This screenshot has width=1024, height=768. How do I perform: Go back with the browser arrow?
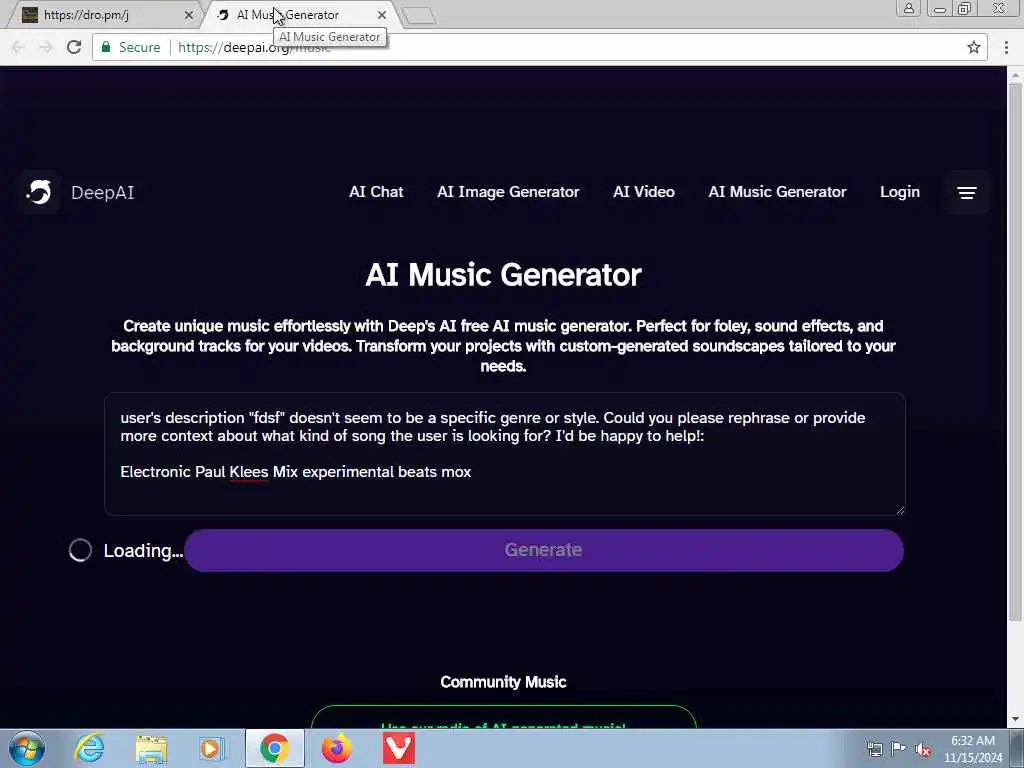pos(18,47)
